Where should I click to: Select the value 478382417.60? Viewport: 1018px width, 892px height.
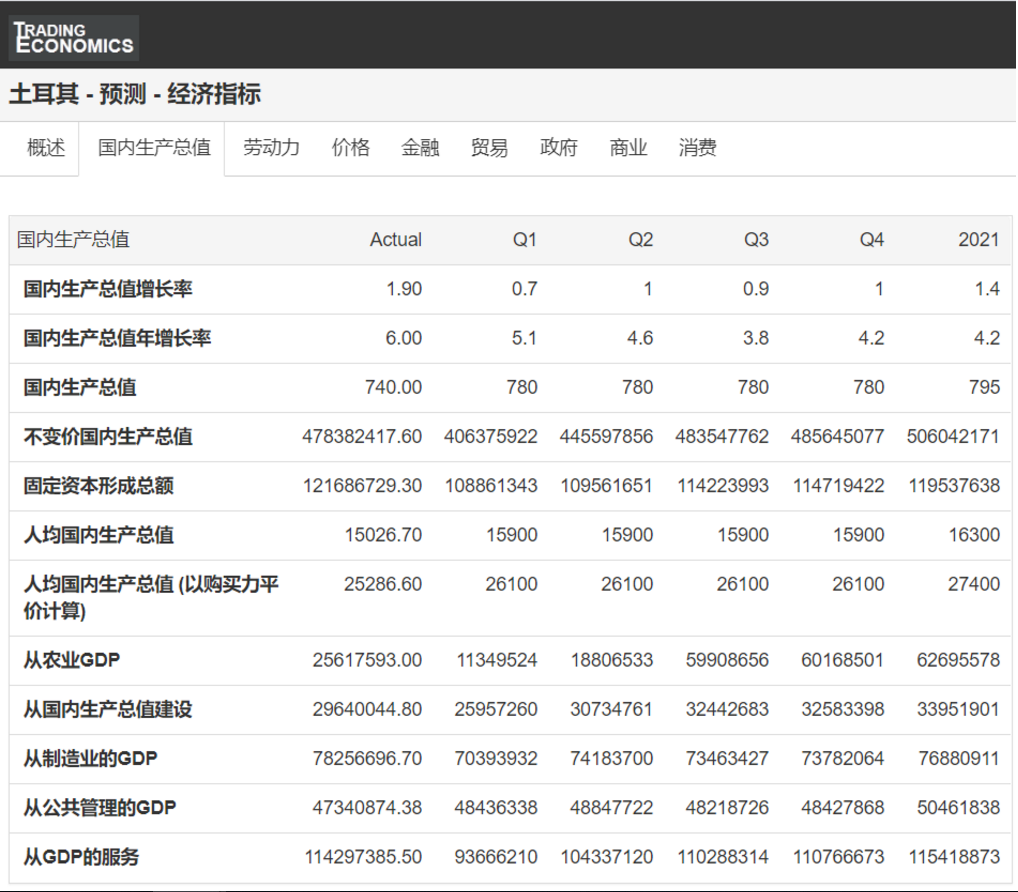tap(362, 437)
